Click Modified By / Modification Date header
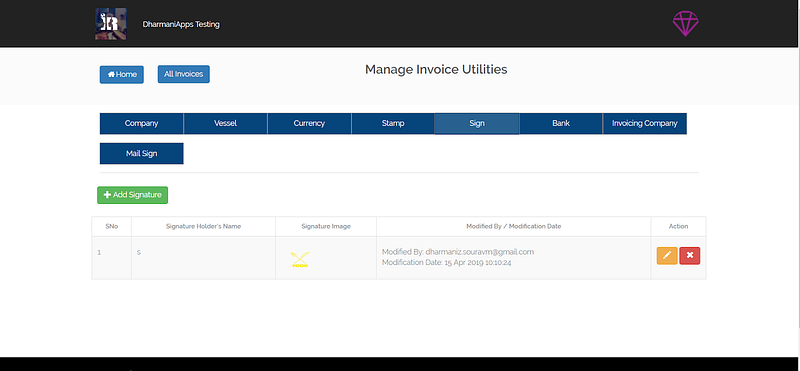 tap(514, 226)
